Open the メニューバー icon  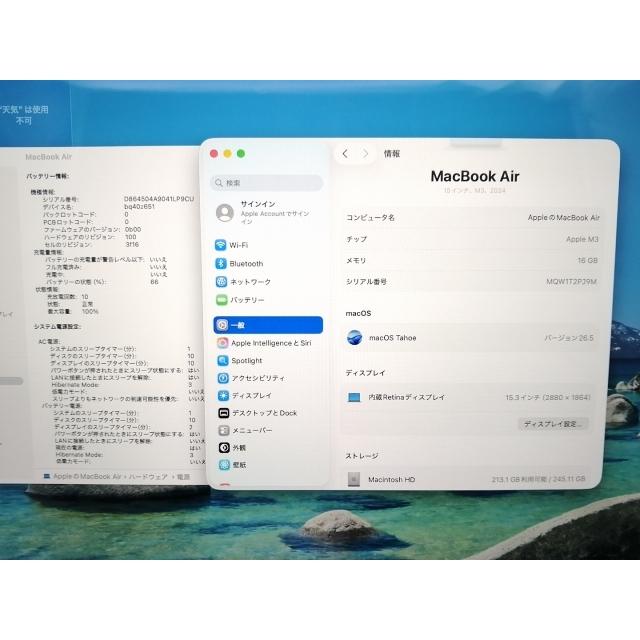click(x=224, y=430)
